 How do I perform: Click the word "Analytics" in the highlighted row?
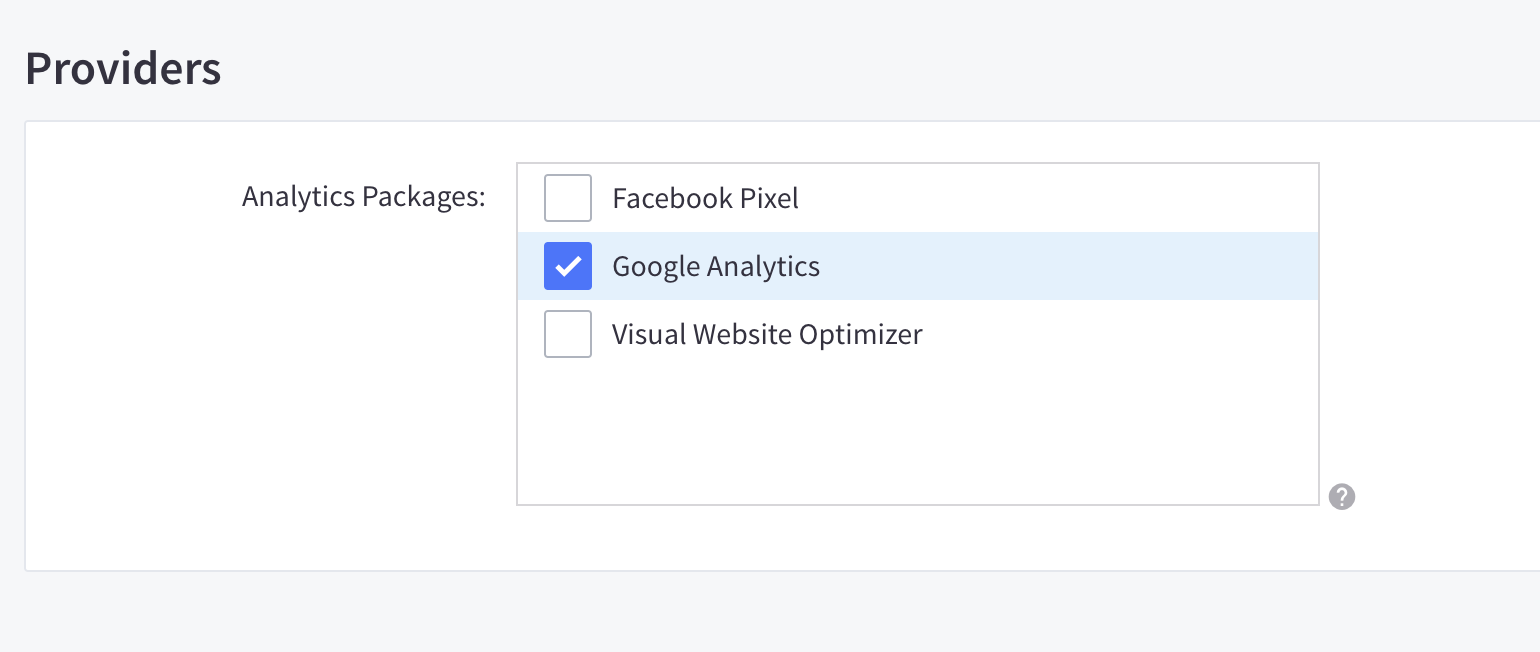(763, 266)
